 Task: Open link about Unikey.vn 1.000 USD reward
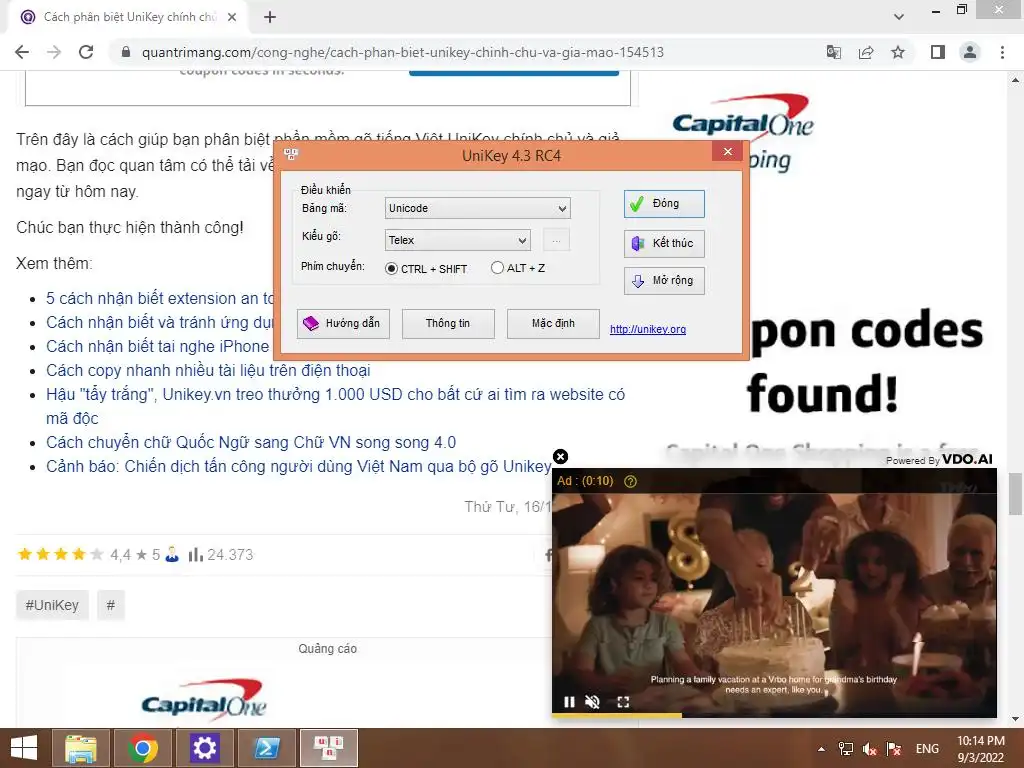pyautogui.click(x=335, y=406)
